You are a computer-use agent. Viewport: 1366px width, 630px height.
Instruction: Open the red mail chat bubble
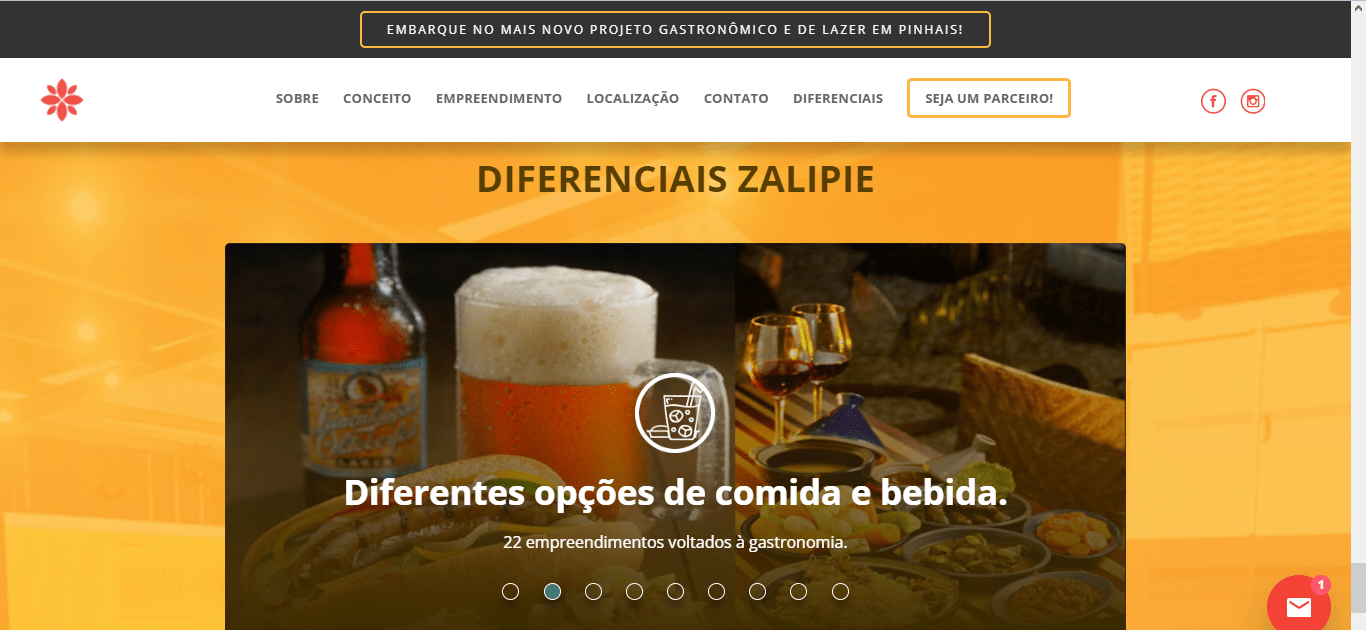click(1299, 603)
